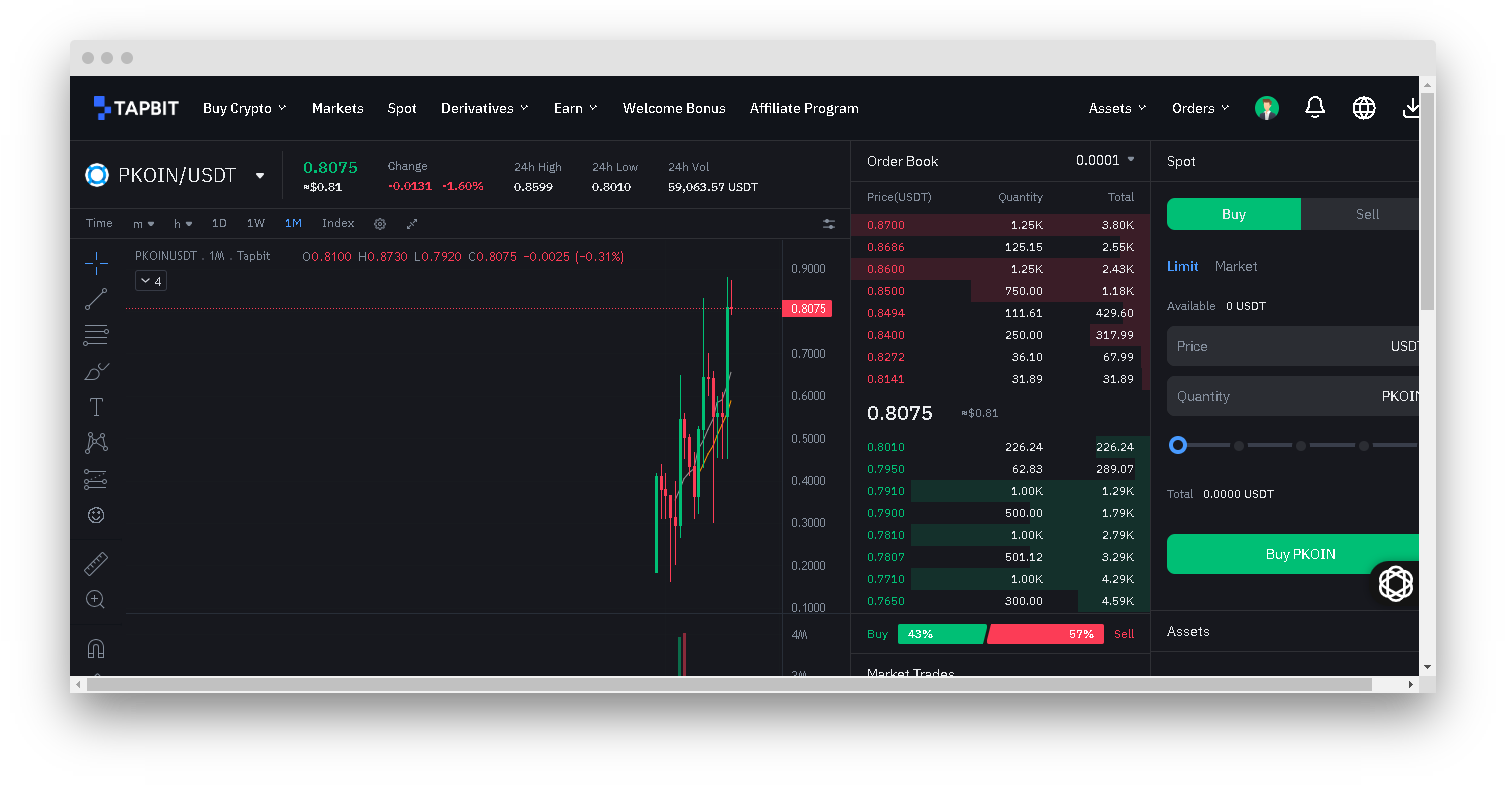Open the language globe selector
The height and width of the screenshot is (793, 1506).
[1364, 108]
